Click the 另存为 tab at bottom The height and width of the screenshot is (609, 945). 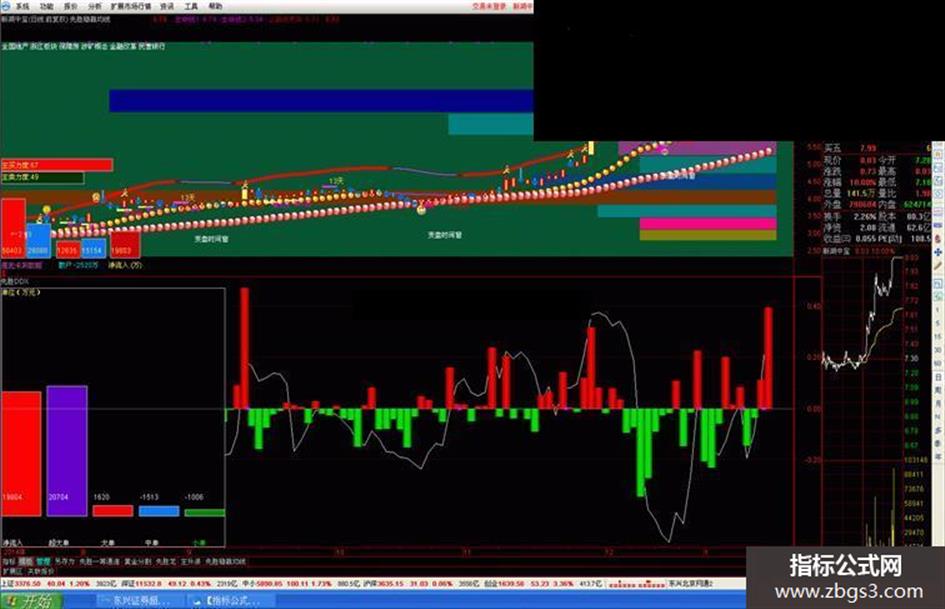point(64,561)
